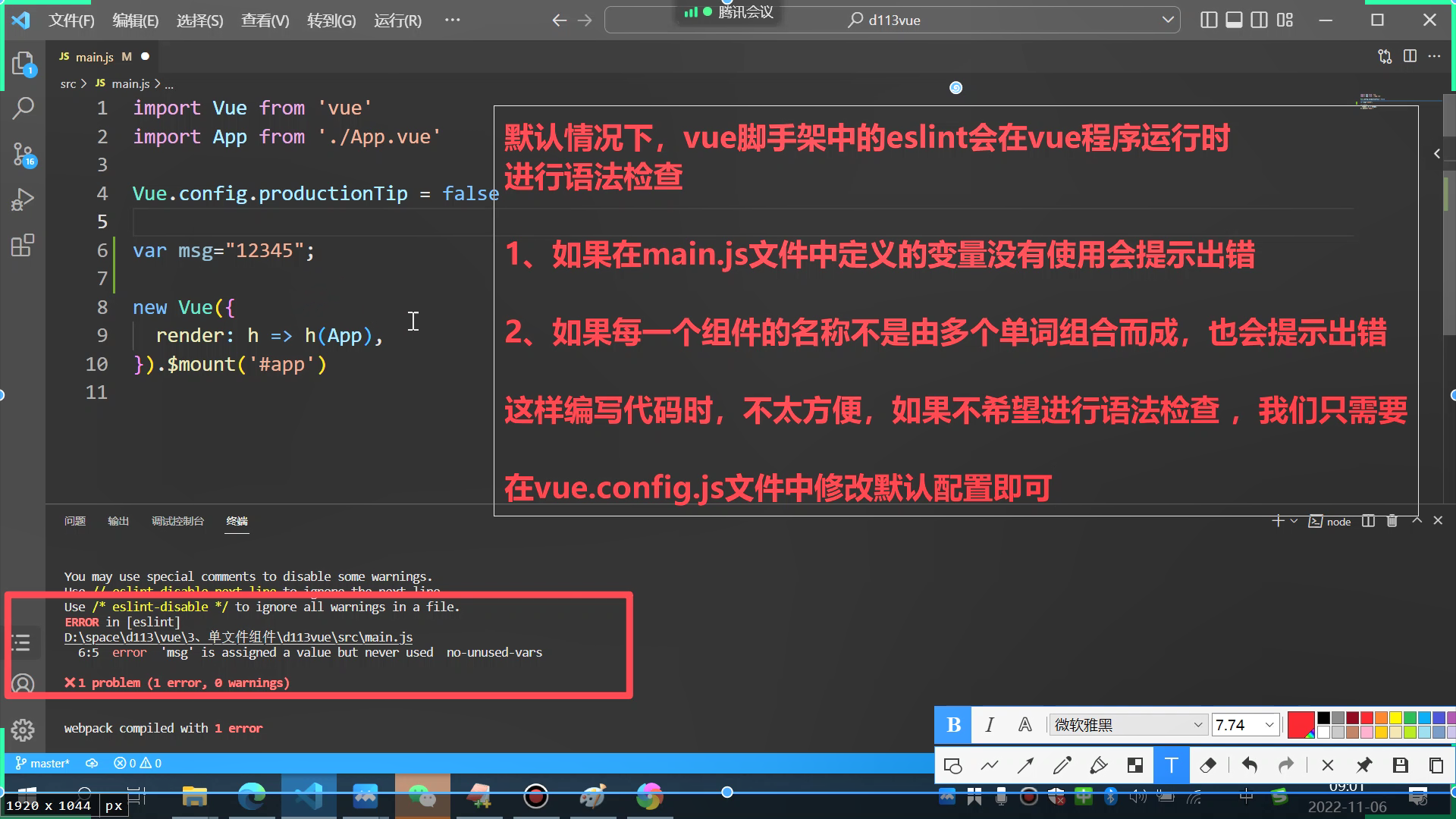Open WeChat from the Windows taskbar
Screen dimensions: 1456x819
422,796
